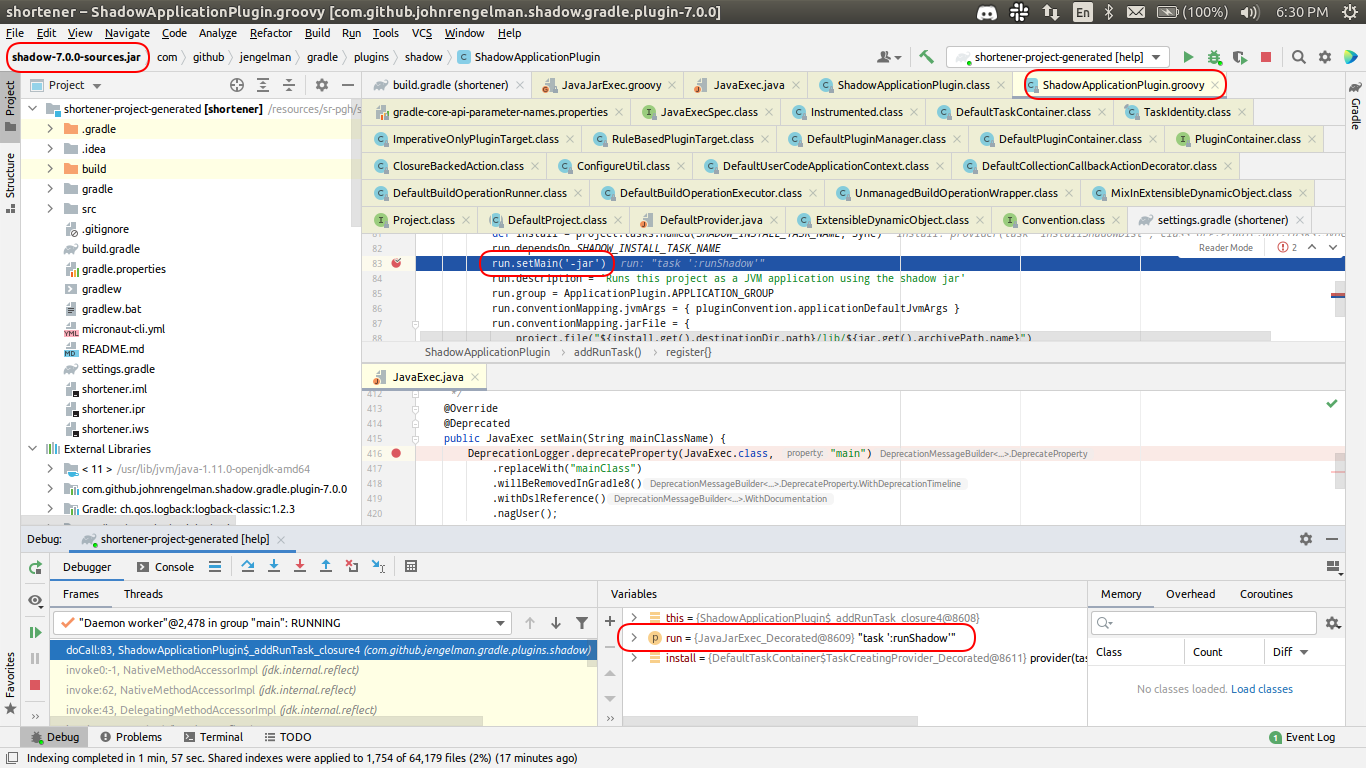The height and width of the screenshot is (768, 1366).
Task: Click the Memory tab search field
Action: (x=1203, y=623)
